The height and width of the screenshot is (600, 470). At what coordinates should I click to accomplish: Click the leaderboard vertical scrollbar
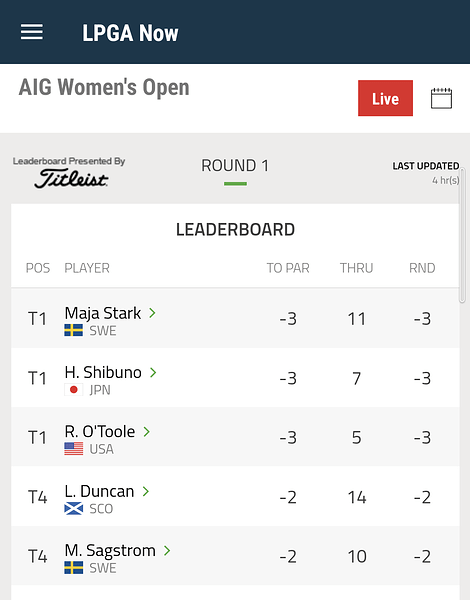pyautogui.click(x=462, y=235)
